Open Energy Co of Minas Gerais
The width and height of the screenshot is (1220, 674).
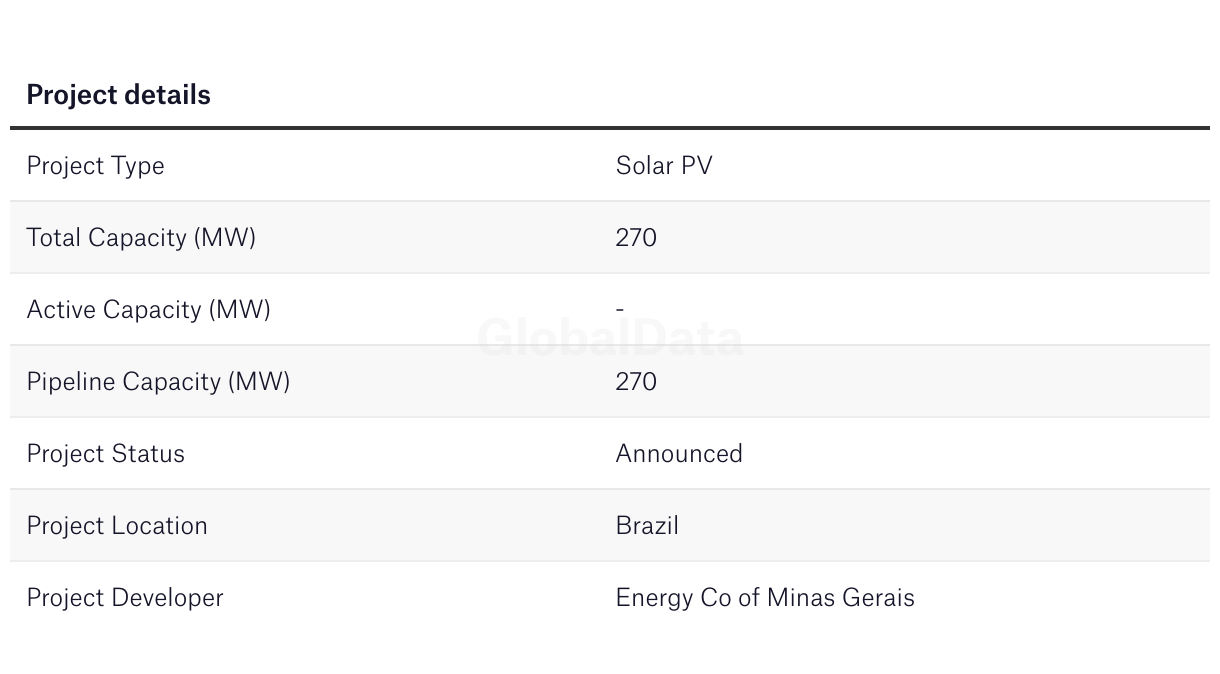click(765, 598)
